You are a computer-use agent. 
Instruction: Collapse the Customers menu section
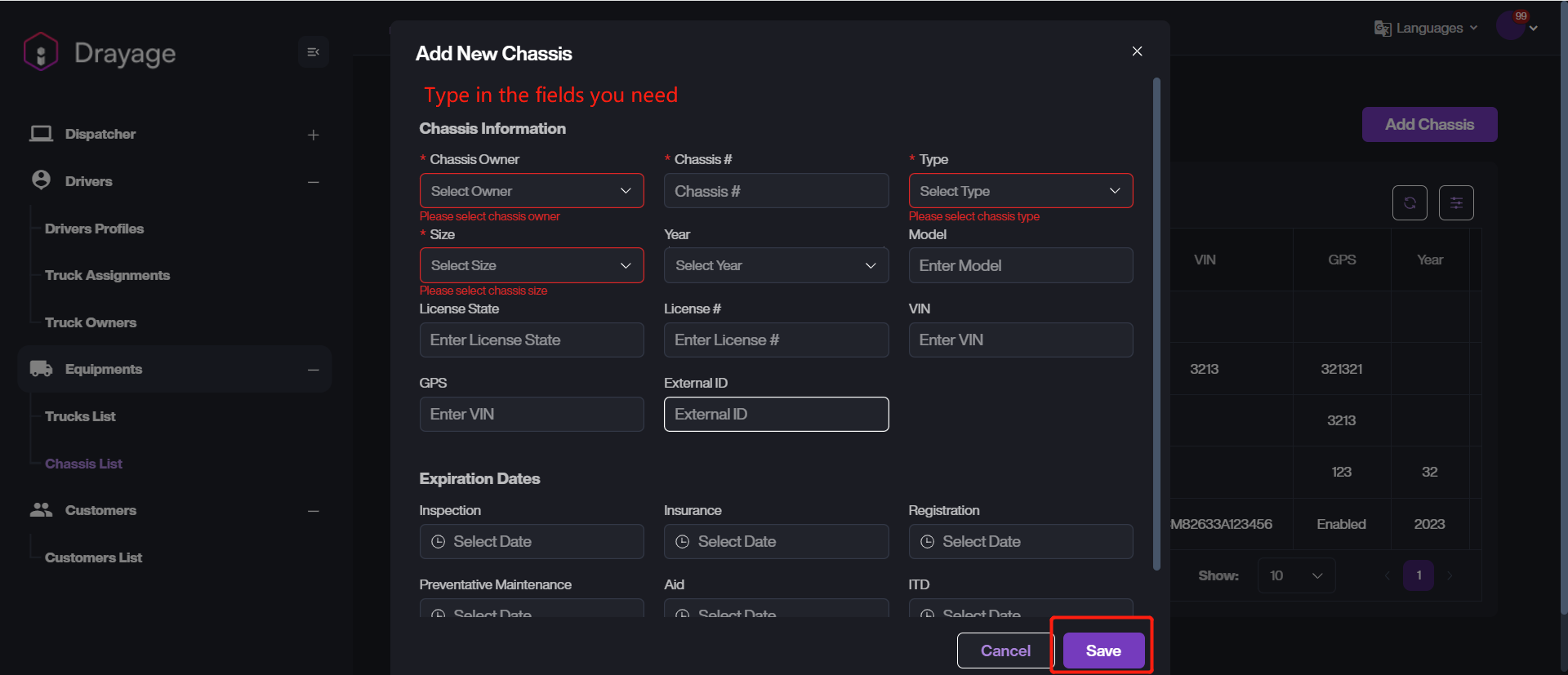313,511
